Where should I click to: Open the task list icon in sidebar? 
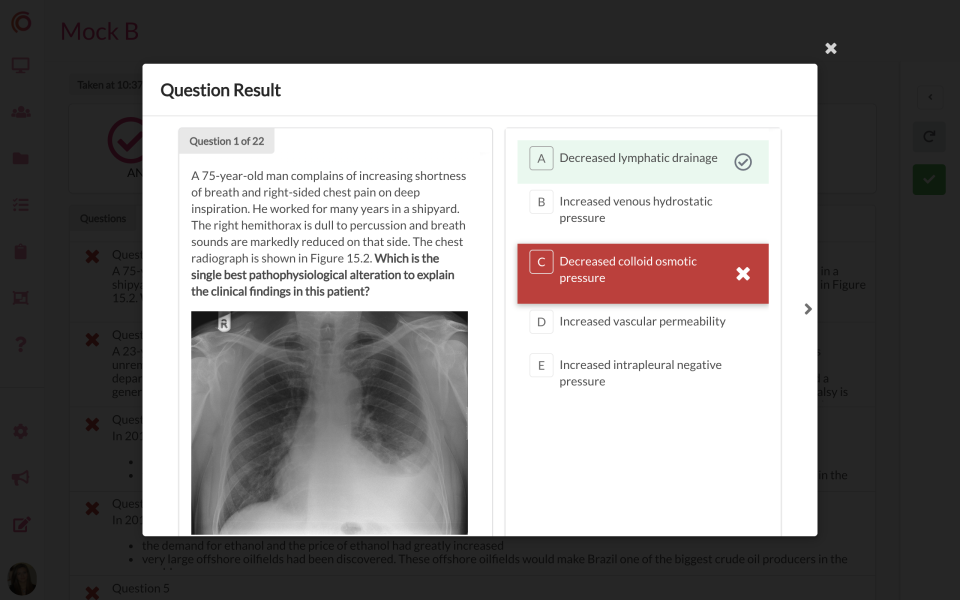click(x=21, y=204)
